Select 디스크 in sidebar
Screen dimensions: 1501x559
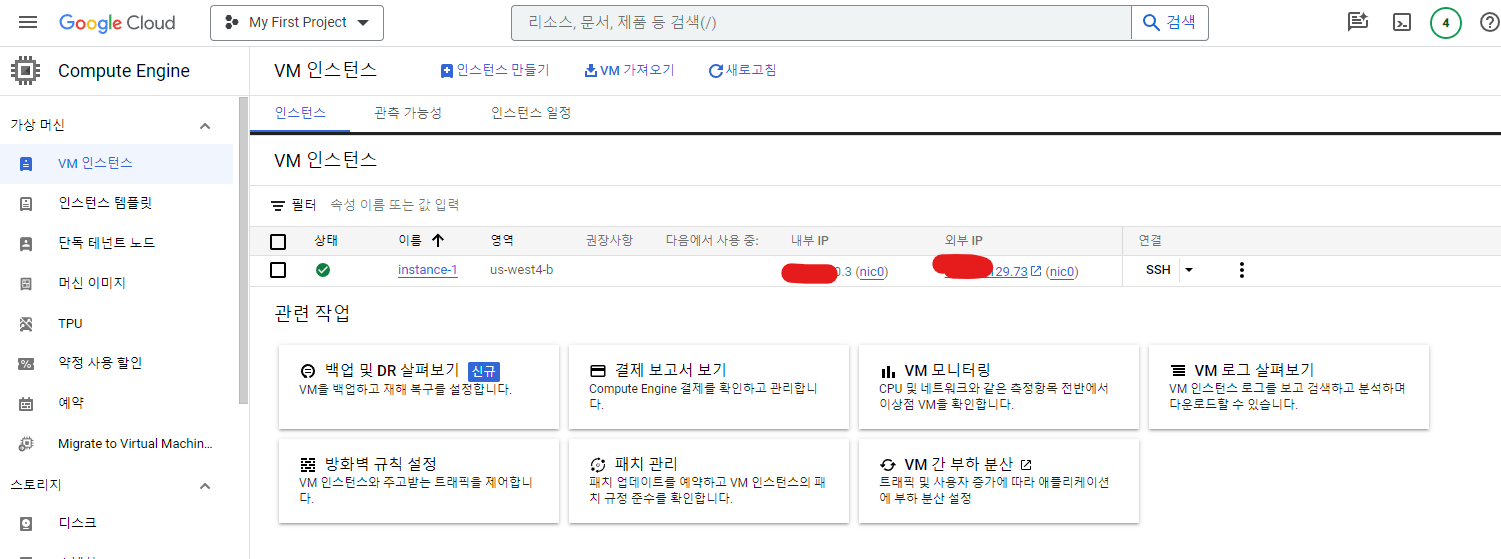[x=117, y=524]
